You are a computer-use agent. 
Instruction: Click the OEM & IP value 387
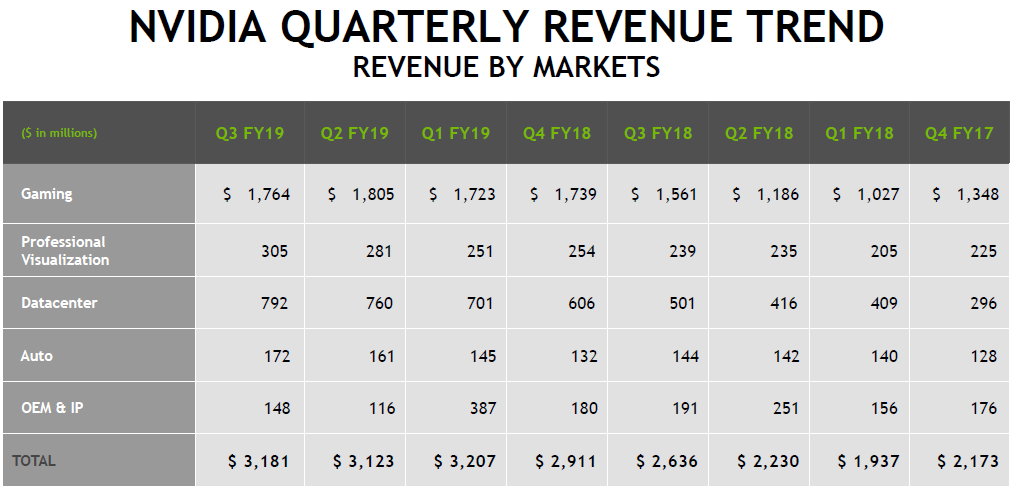click(481, 409)
